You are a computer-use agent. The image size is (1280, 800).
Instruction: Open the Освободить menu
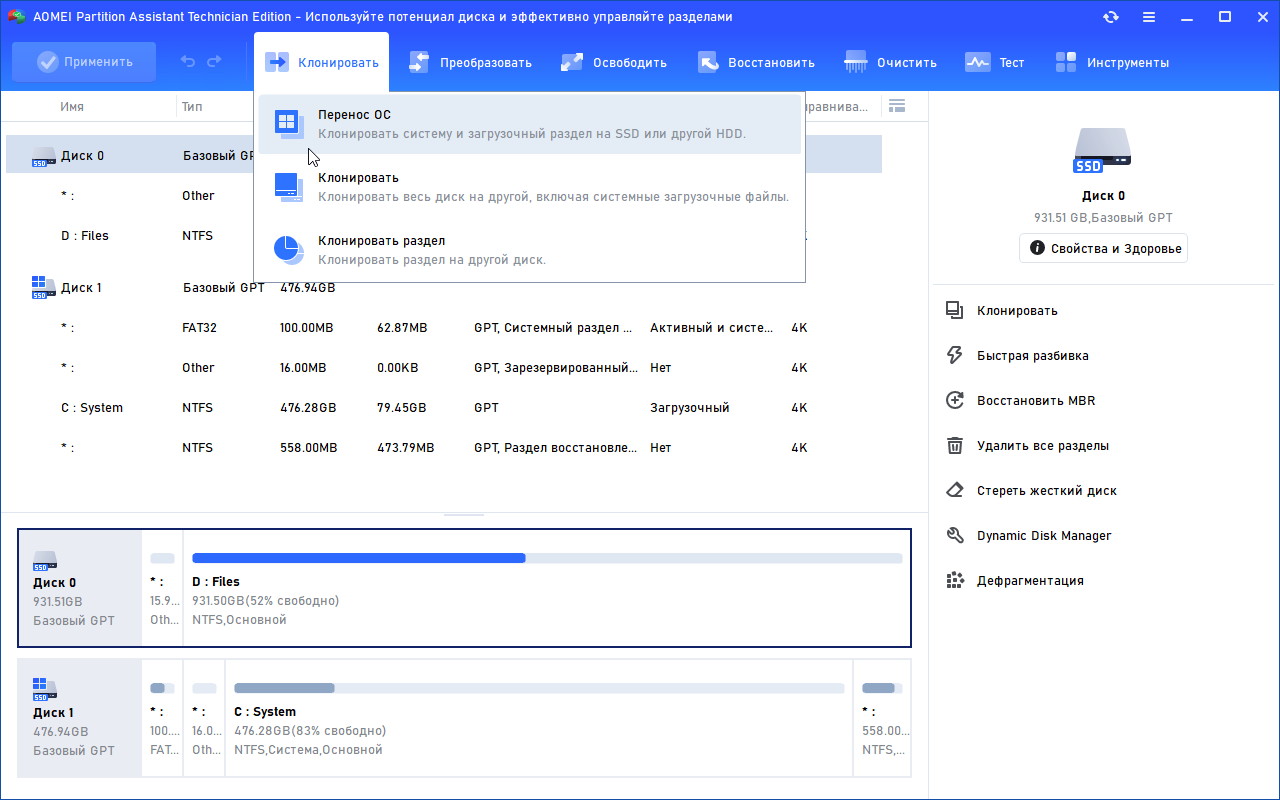(613, 62)
